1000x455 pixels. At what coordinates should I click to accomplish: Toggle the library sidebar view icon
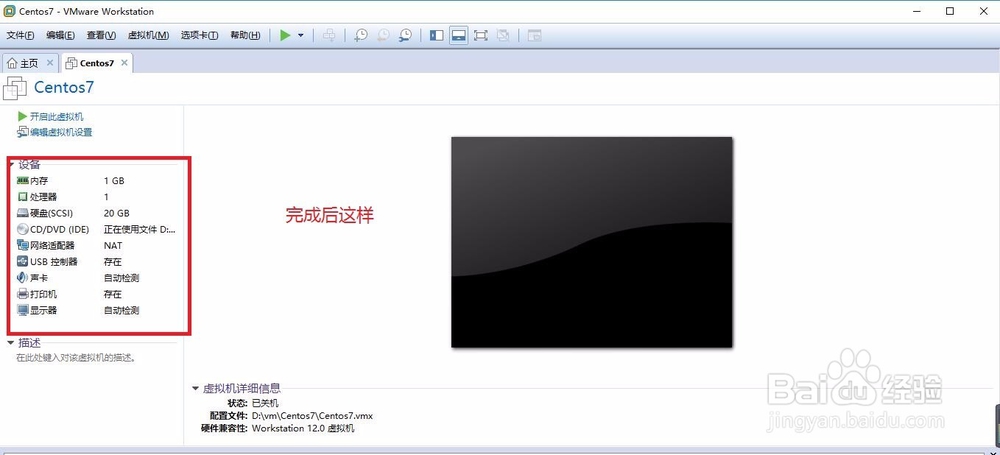tap(436, 36)
